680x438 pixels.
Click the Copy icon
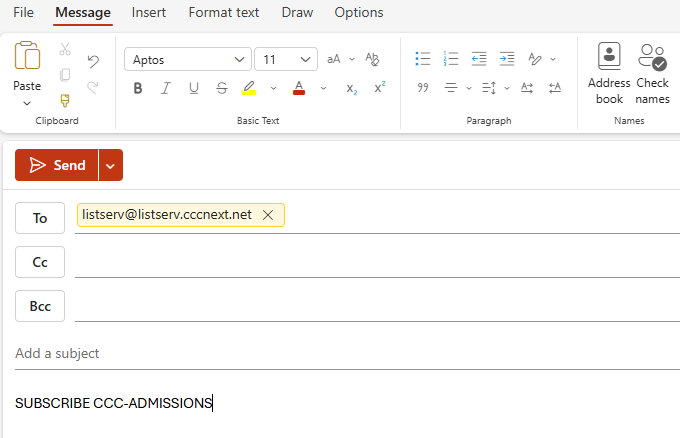pyautogui.click(x=65, y=75)
